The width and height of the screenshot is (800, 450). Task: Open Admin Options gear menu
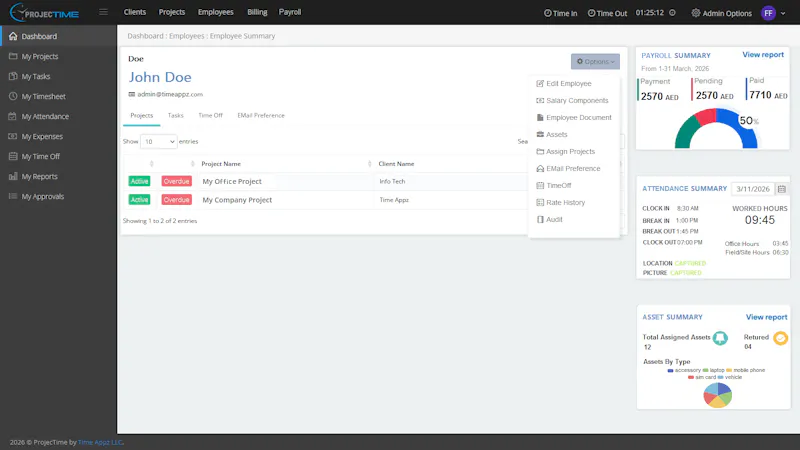click(x=721, y=13)
